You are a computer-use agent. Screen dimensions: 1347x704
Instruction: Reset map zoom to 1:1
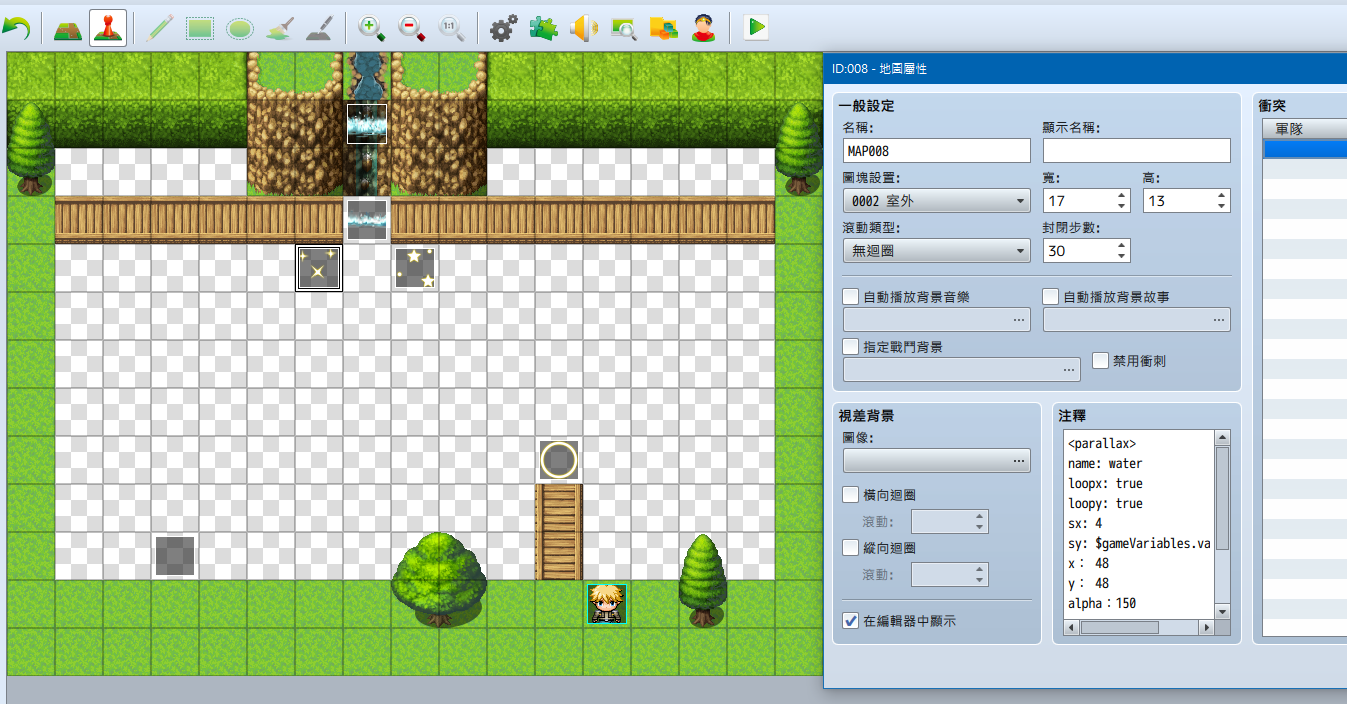coord(452,28)
